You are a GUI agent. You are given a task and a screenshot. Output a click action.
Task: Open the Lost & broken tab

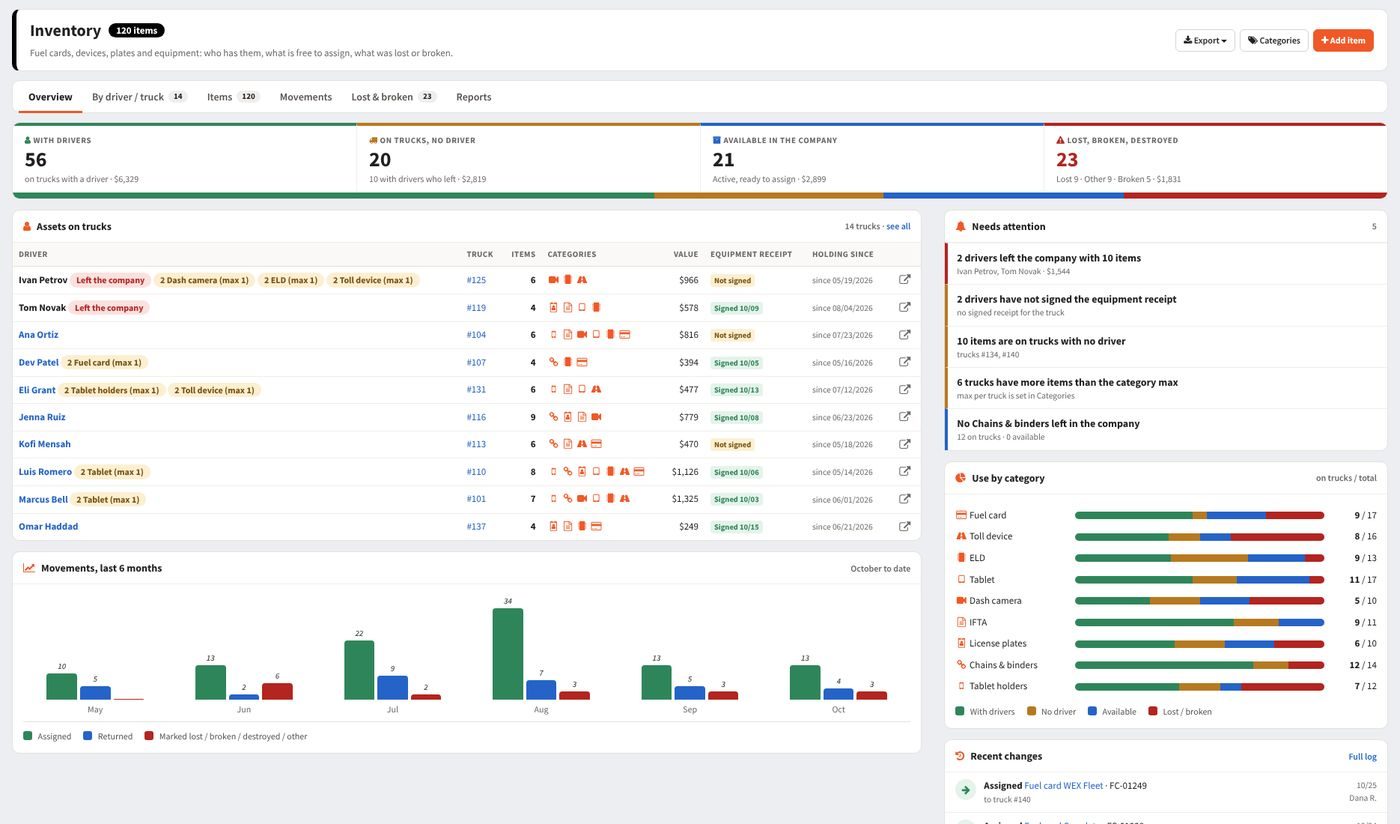[x=394, y=97]
